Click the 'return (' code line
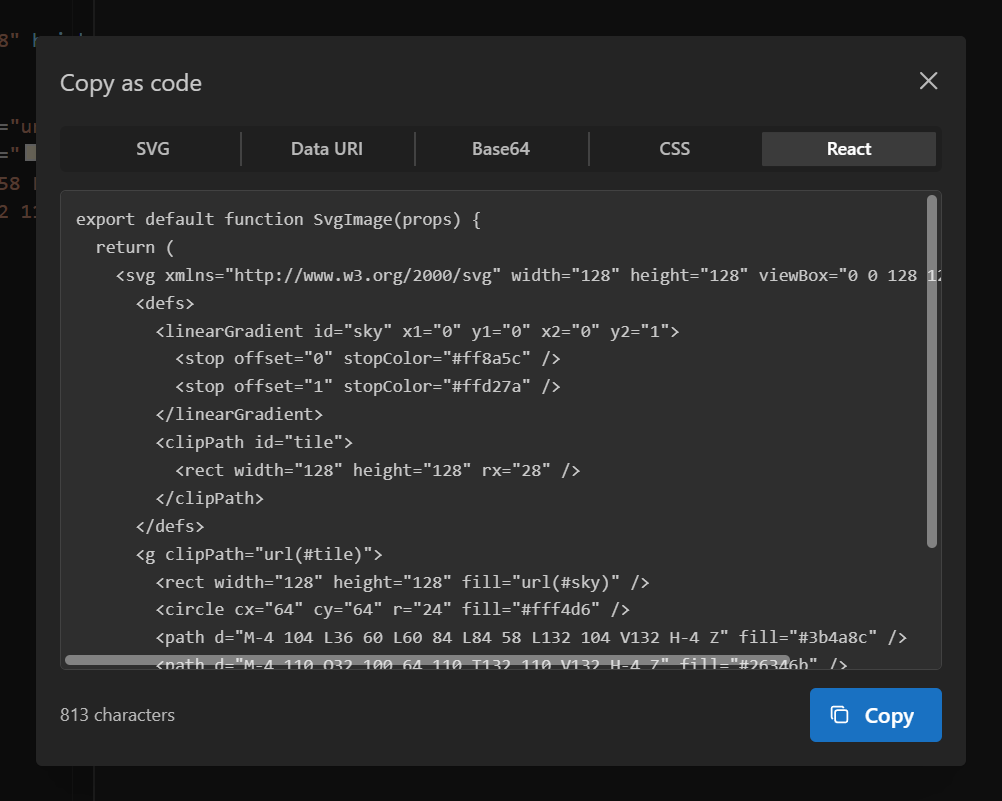This screenshot has width=1002, height=801. (135, 247)
